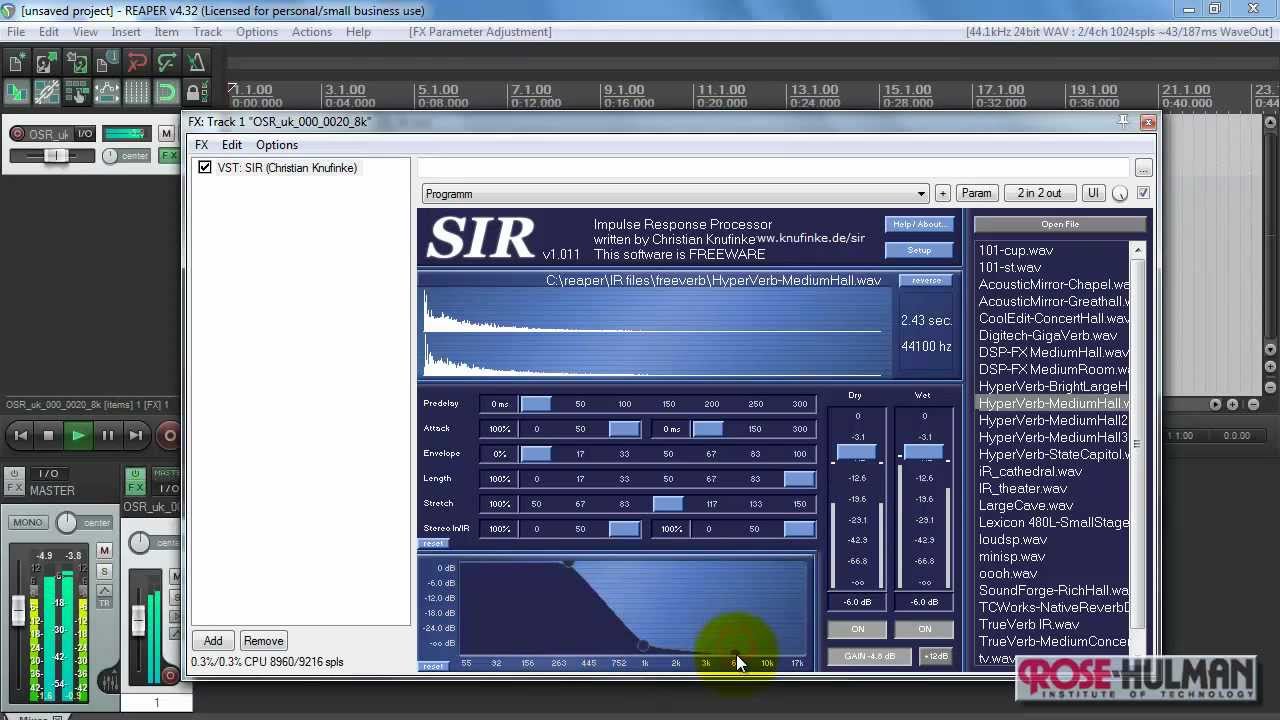Click transport Go to end button
1280x720 pixels.
(x=136, y=435)
